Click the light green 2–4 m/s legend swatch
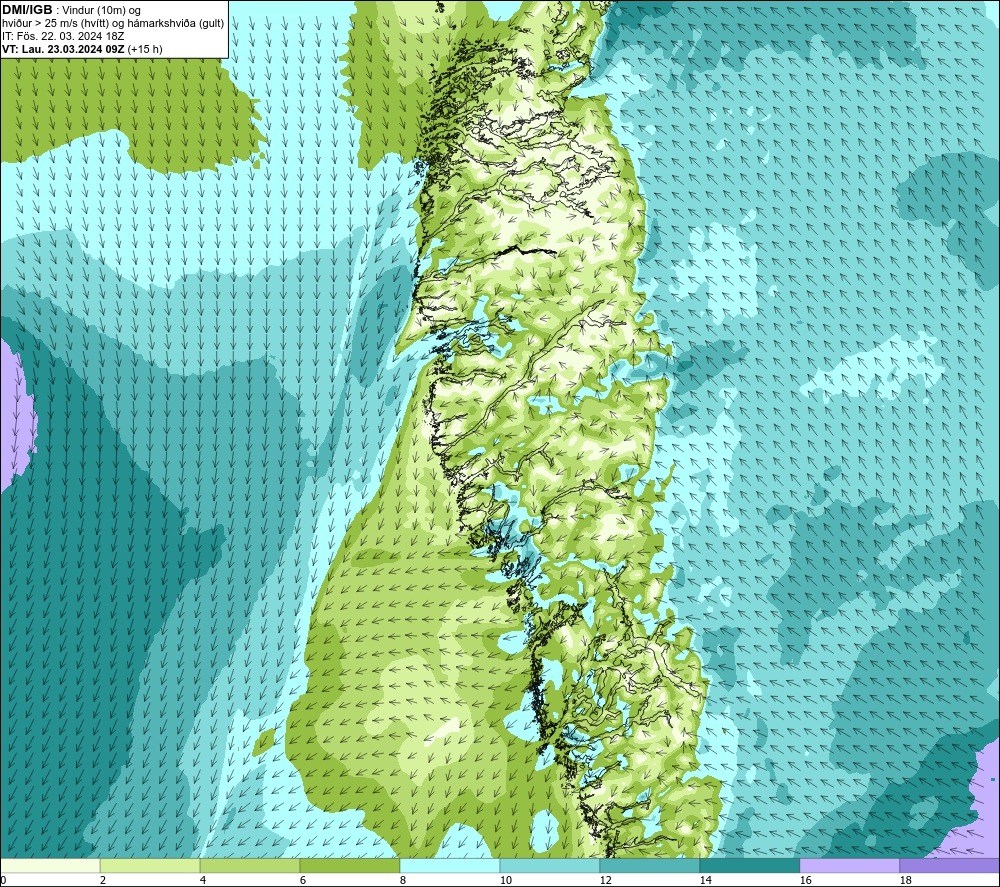 150,865
